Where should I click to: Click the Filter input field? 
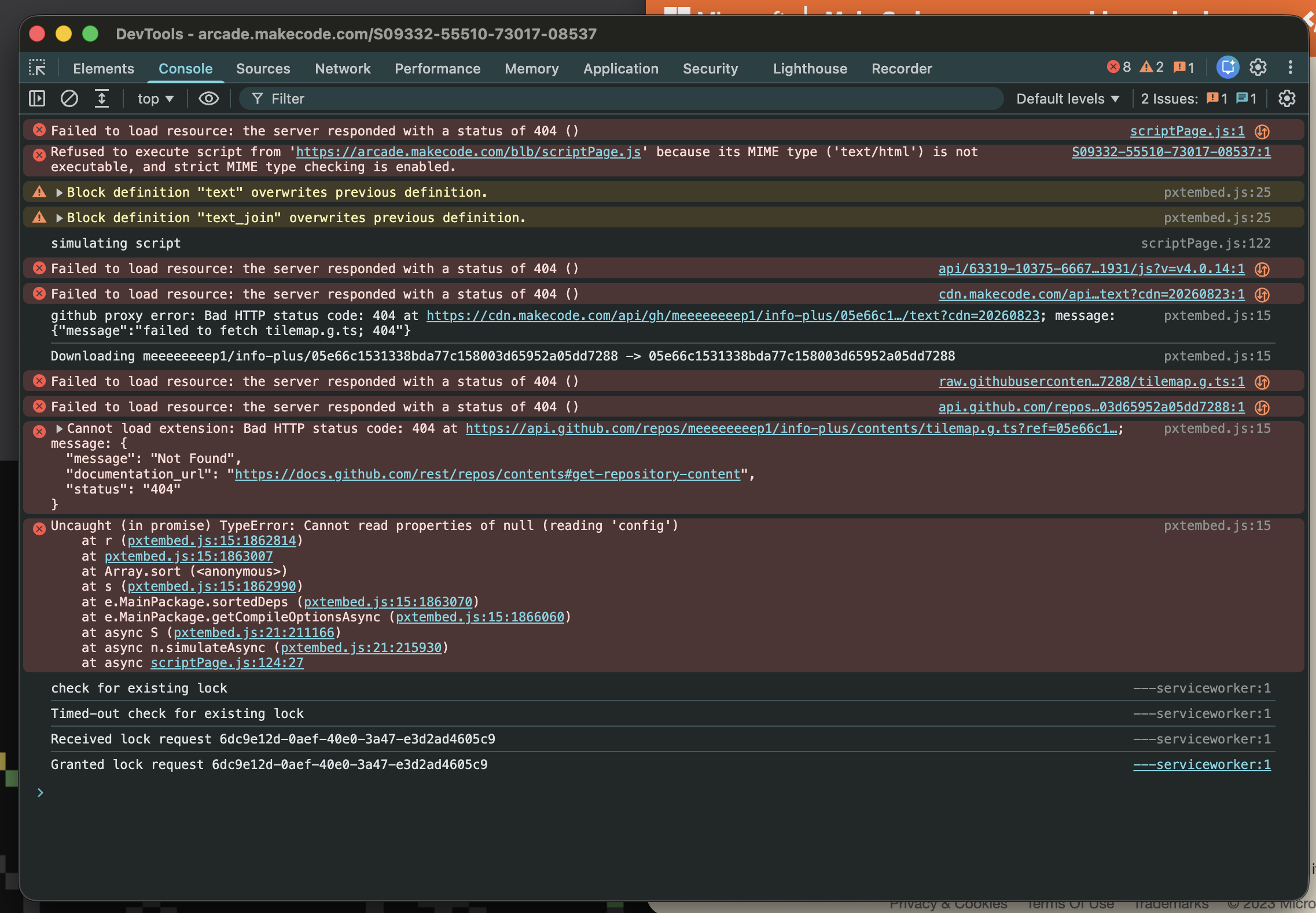(x=622, y=99)
